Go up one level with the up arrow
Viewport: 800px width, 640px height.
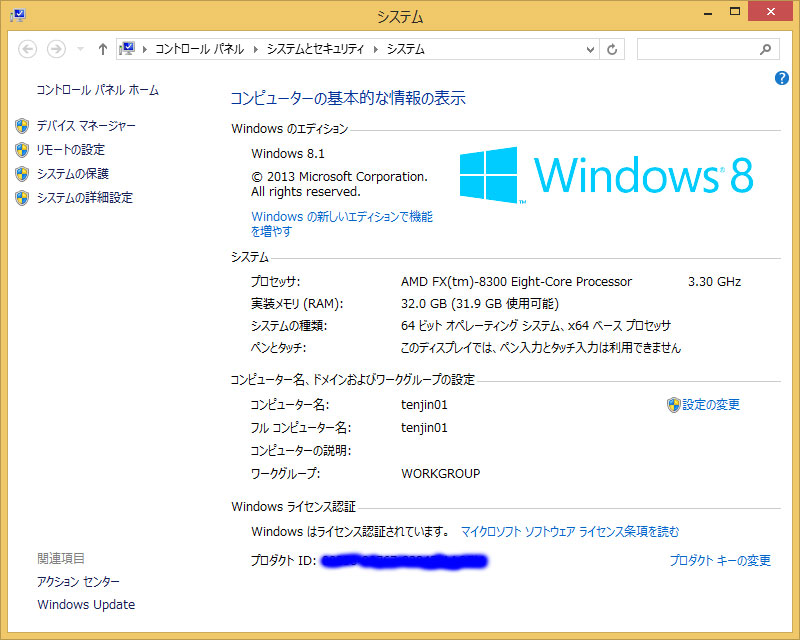pos(103,50)
